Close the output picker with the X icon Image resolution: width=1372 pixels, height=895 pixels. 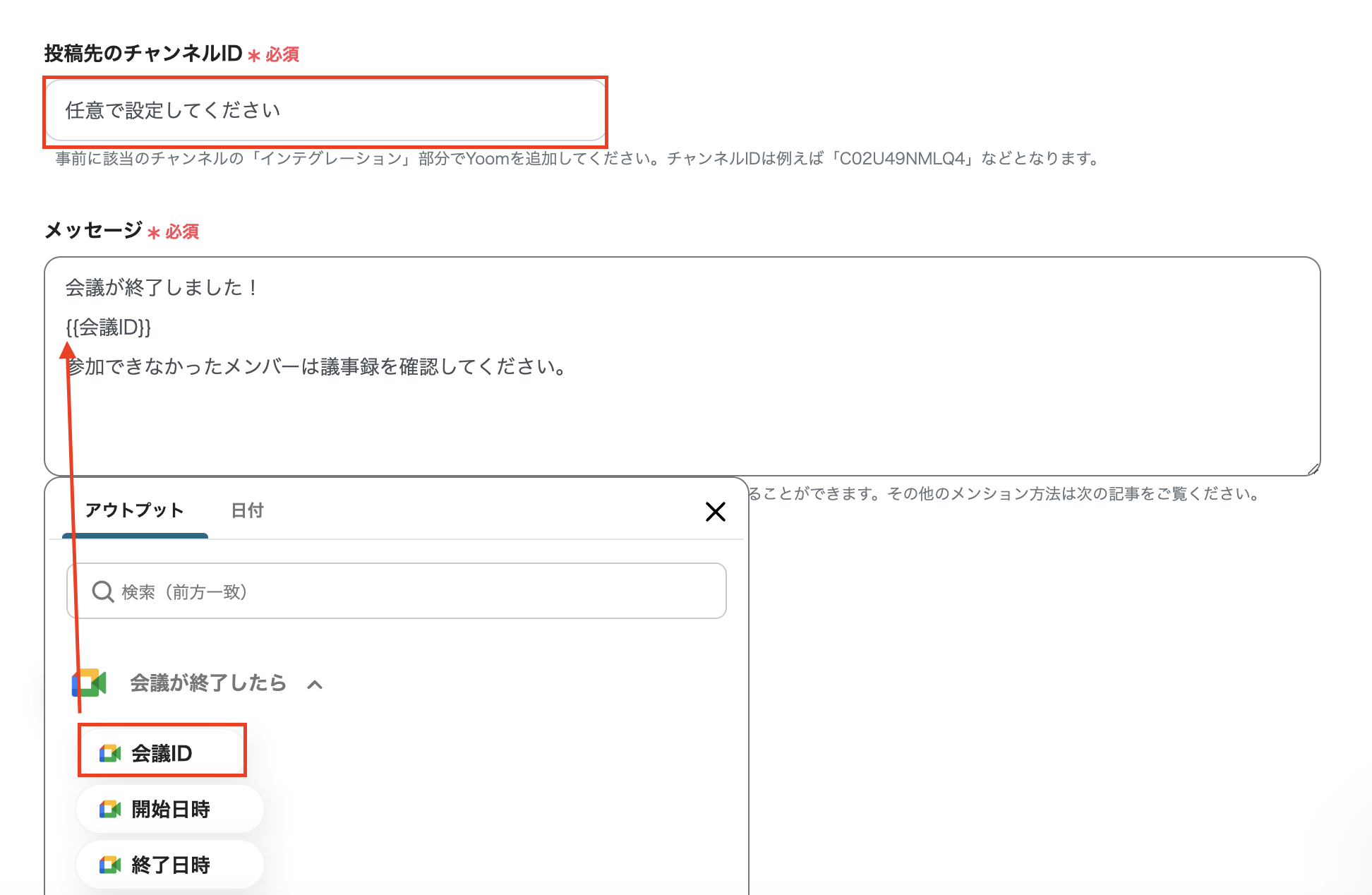click(x=716, y=512)
